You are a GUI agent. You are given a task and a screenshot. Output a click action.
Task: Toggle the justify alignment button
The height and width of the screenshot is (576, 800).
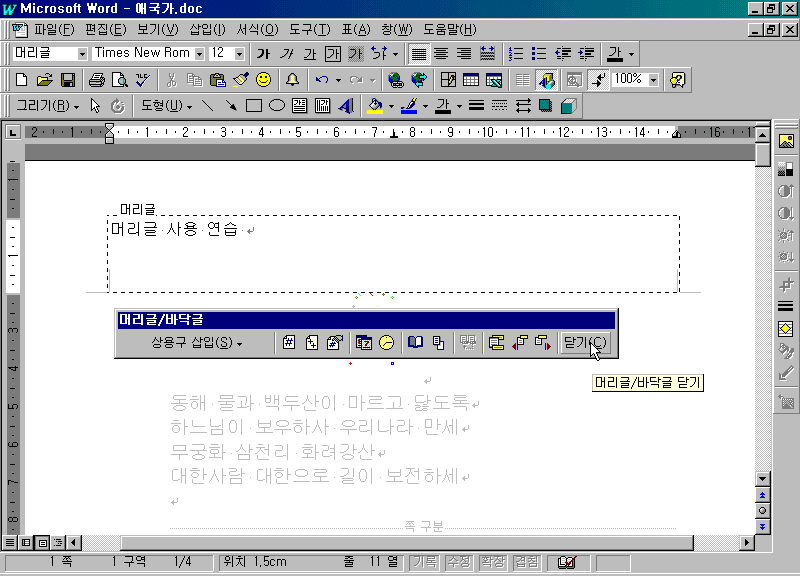[419, 54]
